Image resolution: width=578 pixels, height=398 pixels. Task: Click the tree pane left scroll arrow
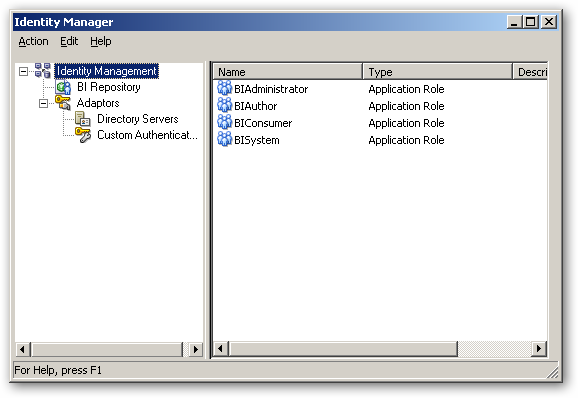click(x=23, y=349)
